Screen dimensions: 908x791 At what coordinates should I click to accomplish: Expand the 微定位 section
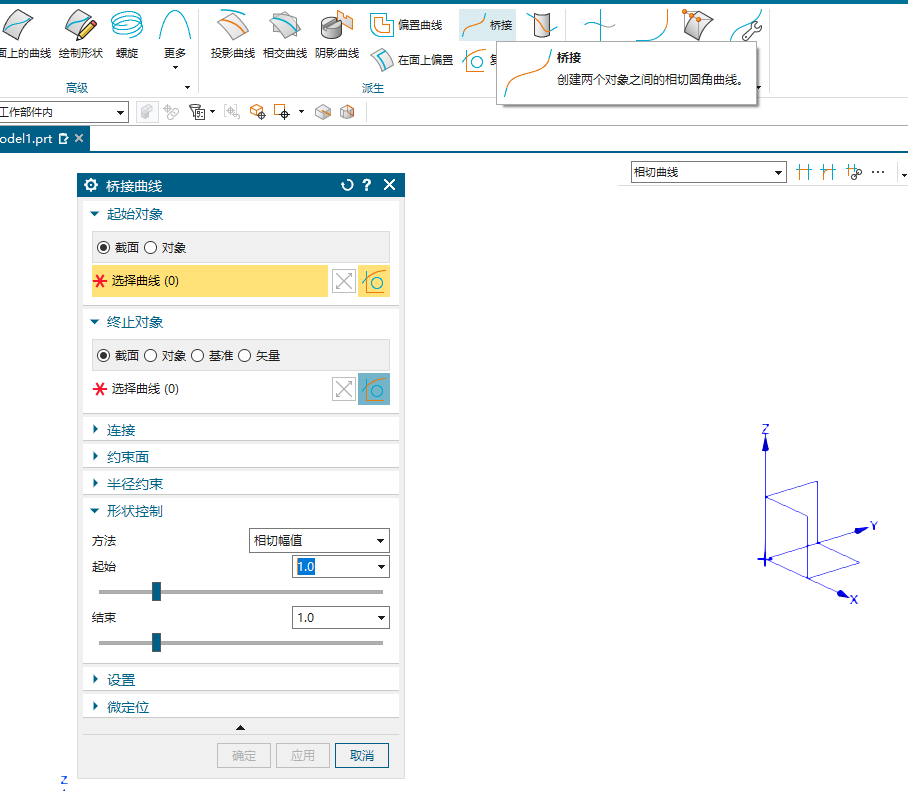coord(96,706)
